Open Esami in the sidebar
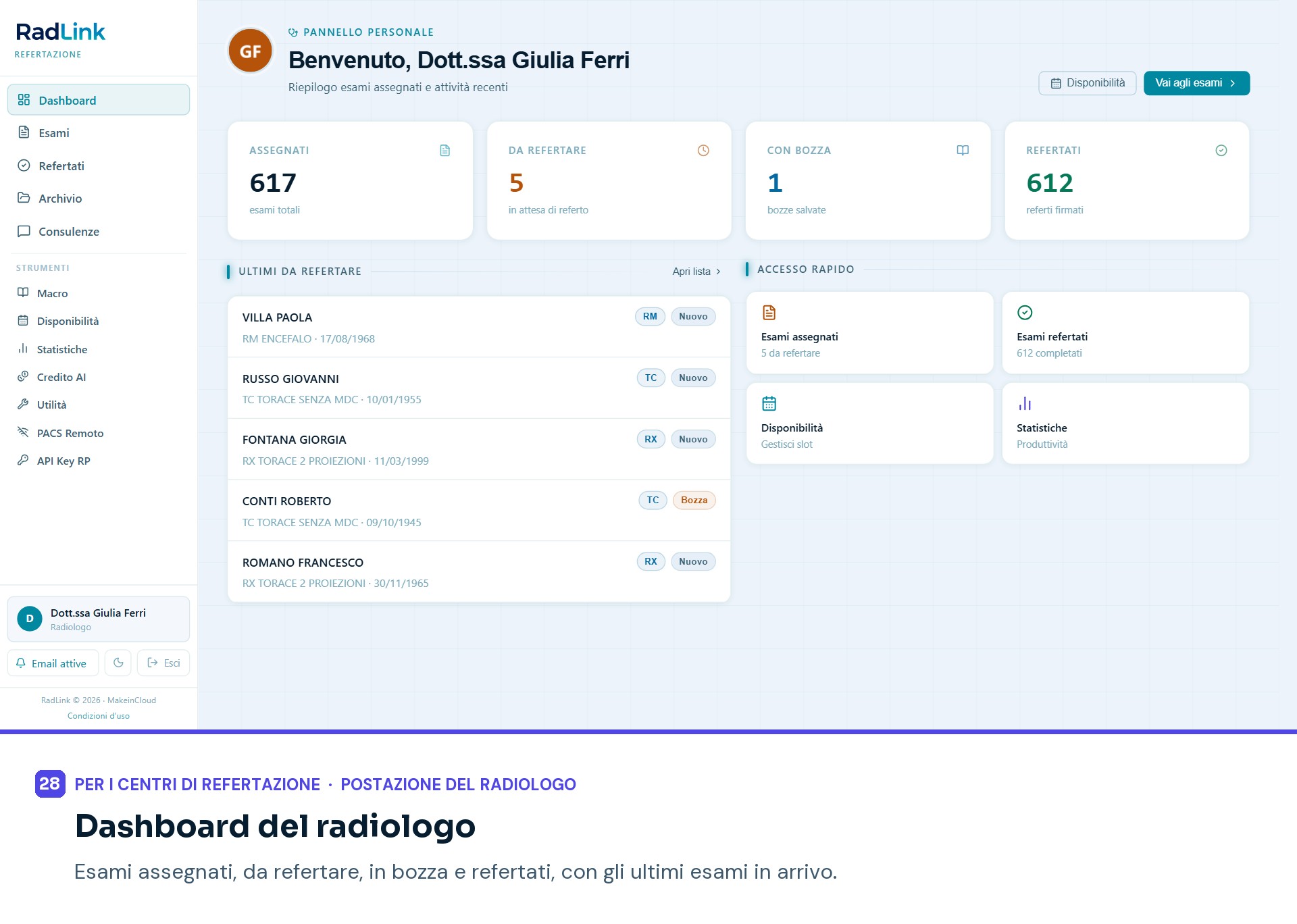This screenshot has height=924, width=1297. pos(99,133)
